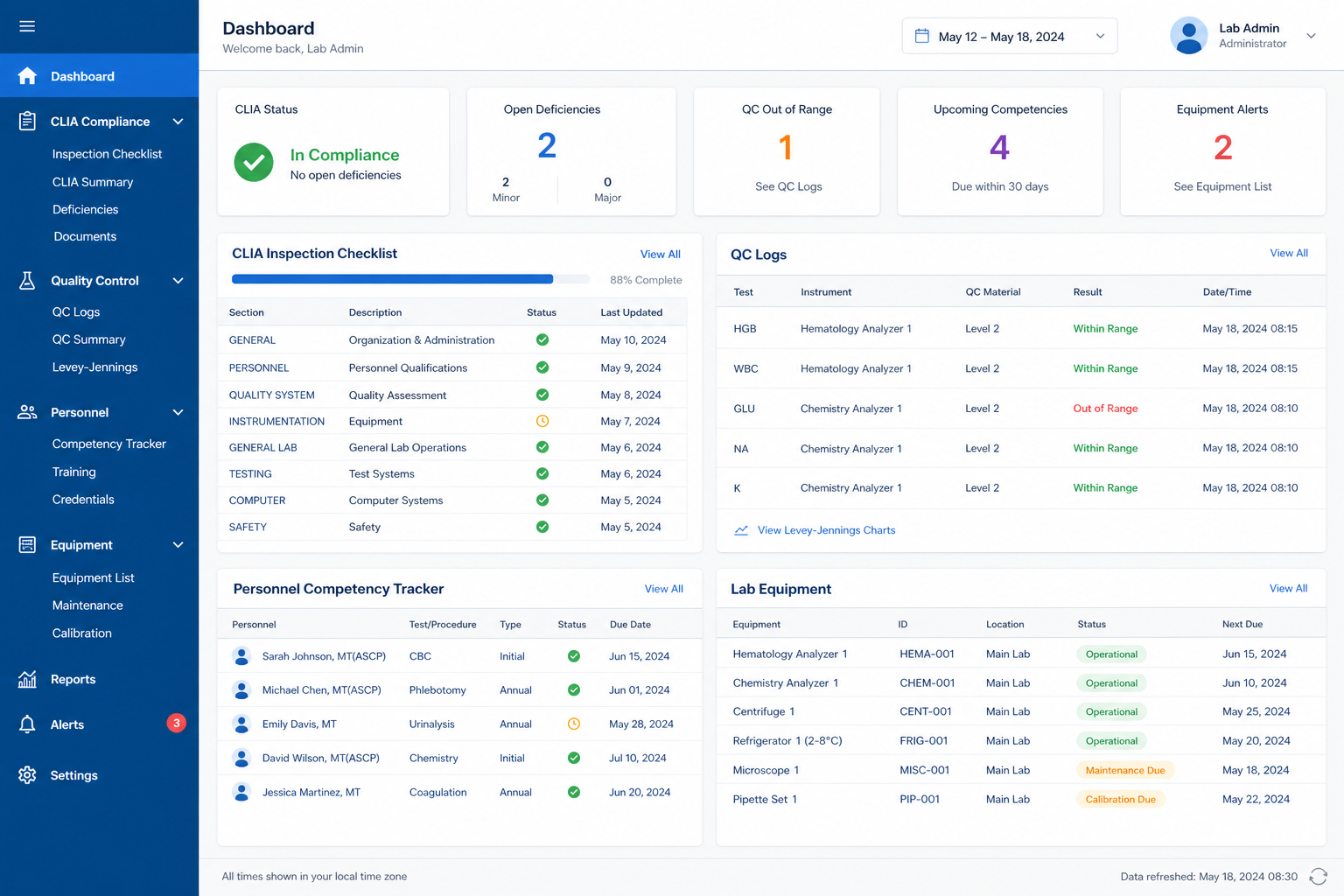Click Sarah Johnson's avatar icon
1344x896 pixels.
pos(241,656)
